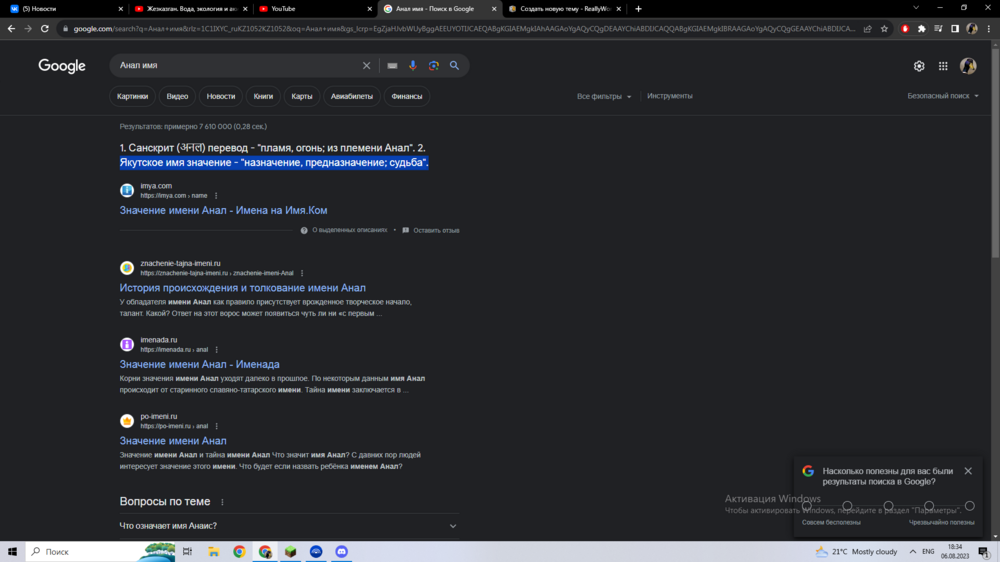The width and height of the screenshot is (1000, 562).
Task: Open the Windows notification center
Action: [985, 552]
